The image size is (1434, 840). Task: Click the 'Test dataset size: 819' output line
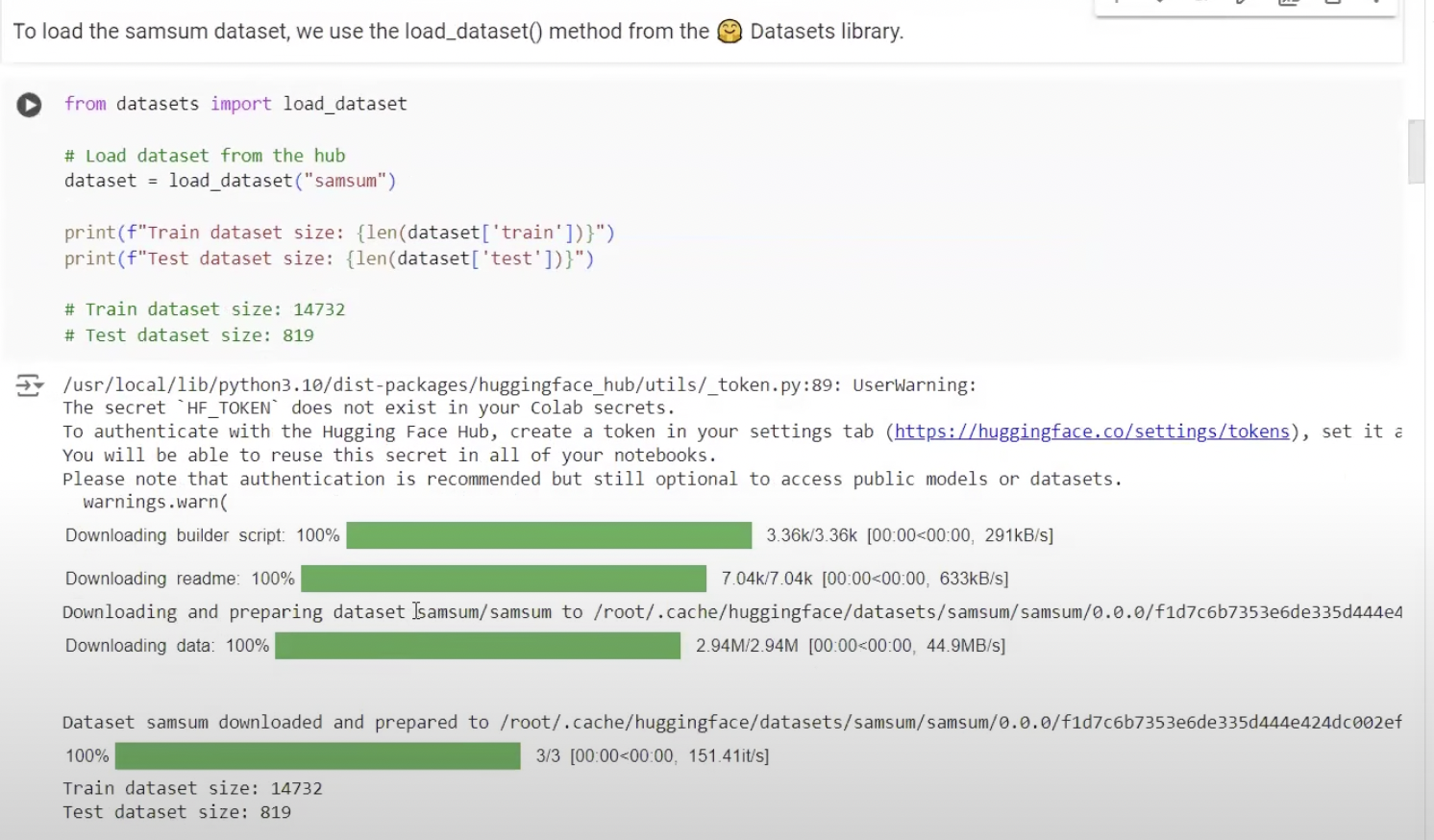177,812
